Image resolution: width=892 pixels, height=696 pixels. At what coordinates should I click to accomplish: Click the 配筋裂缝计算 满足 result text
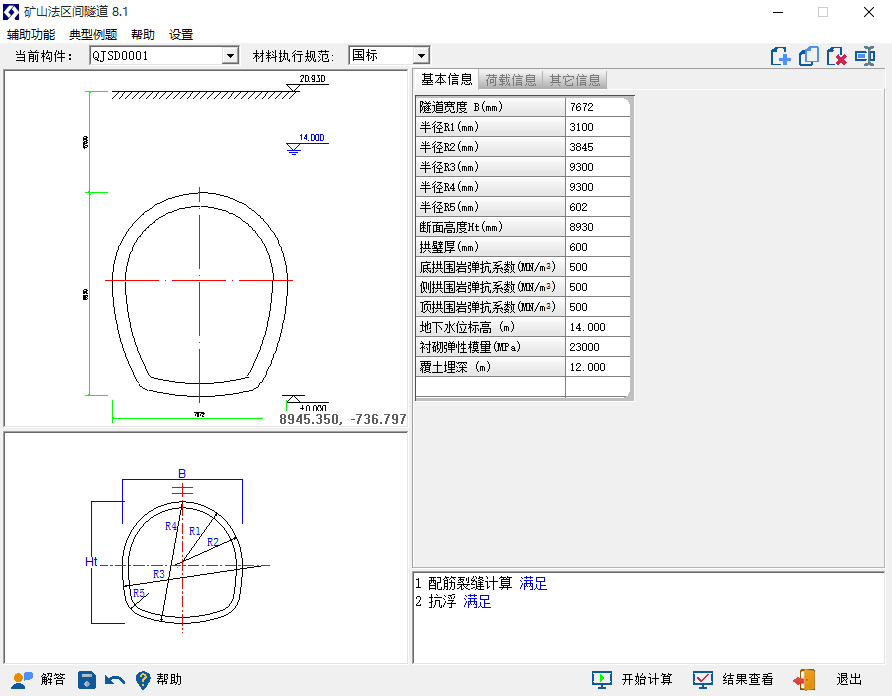[481, 583]
